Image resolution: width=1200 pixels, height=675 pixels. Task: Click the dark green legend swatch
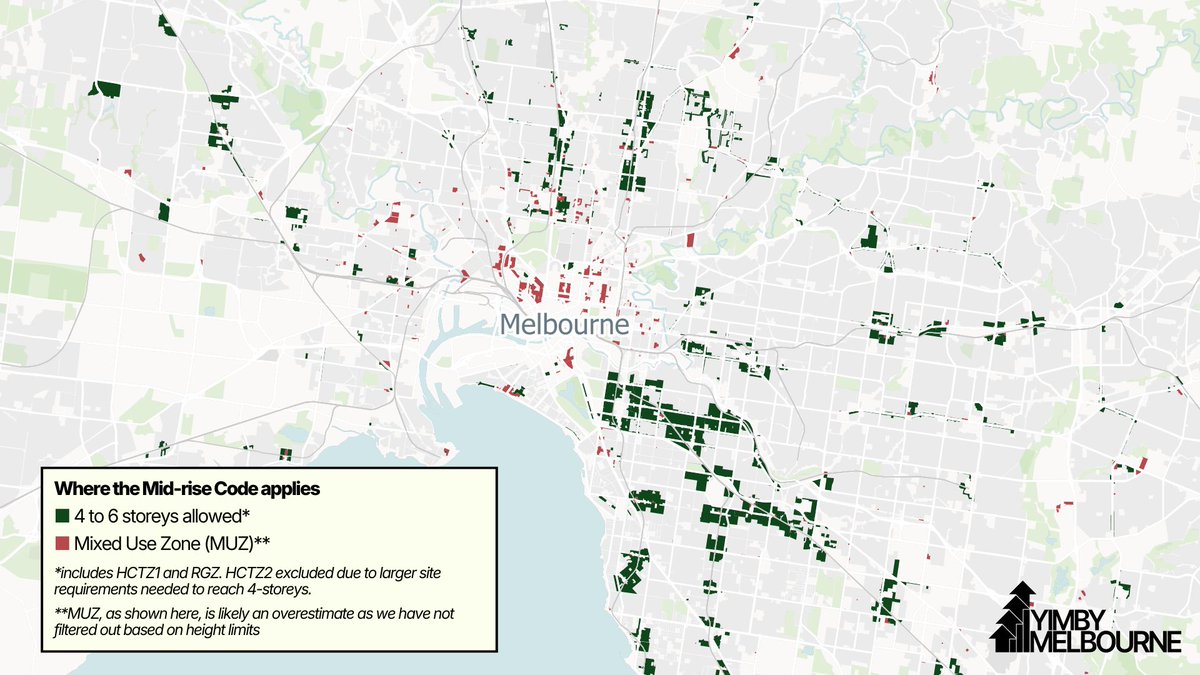61,517
